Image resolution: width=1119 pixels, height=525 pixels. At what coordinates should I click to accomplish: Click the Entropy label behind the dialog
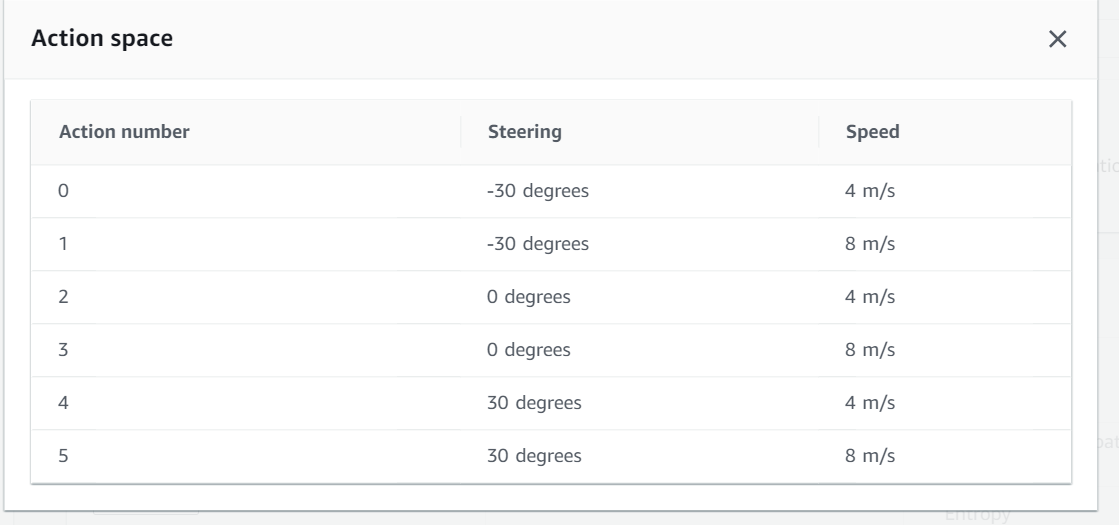(978, 516)
